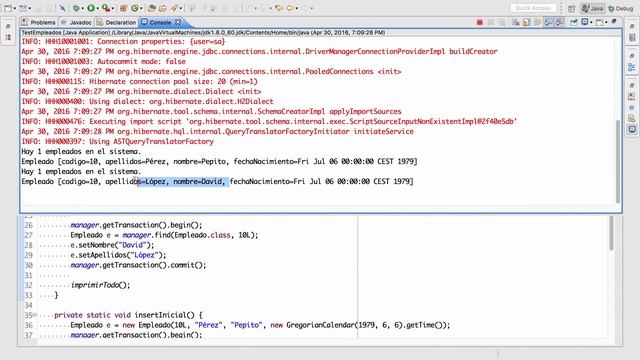Switch to the Debug perspective
The image size is (640, 360).
tap(621, 8)
